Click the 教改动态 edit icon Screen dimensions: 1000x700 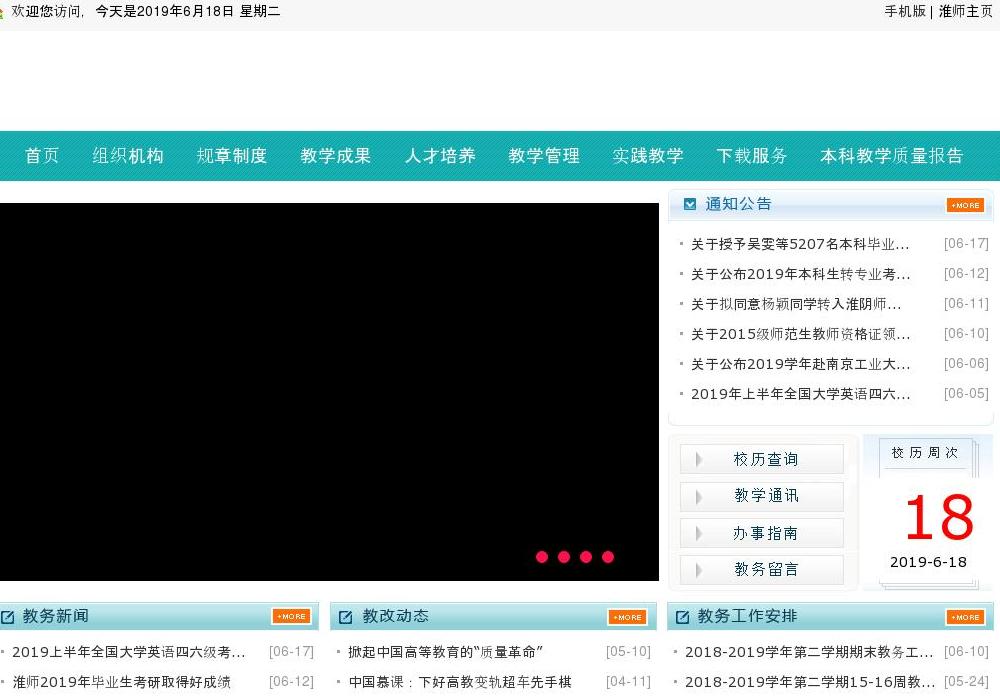(x=346, y=616)
